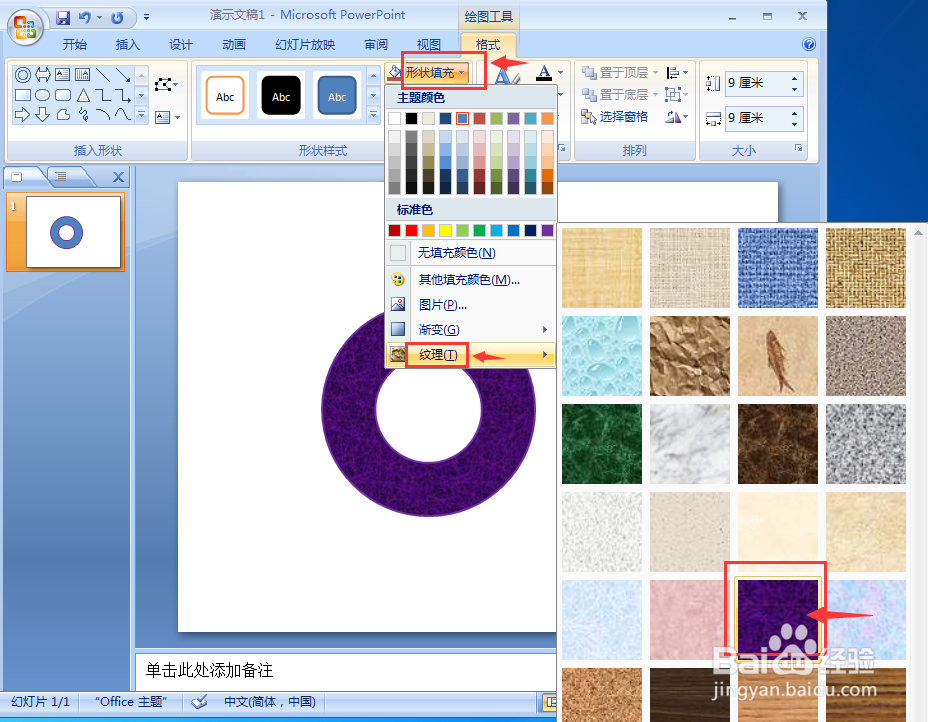Open the Selection Pane (选择窗格)

point(615,117)
